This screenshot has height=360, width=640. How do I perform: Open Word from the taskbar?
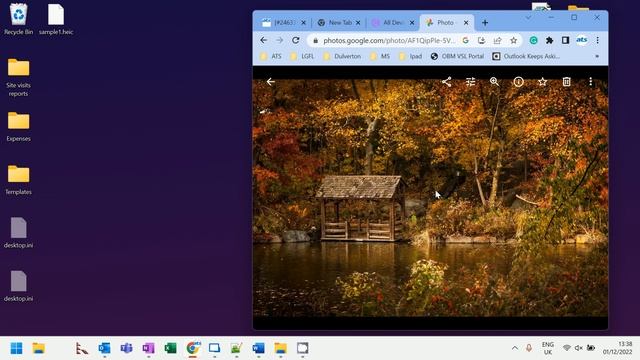tap(258, 348)
